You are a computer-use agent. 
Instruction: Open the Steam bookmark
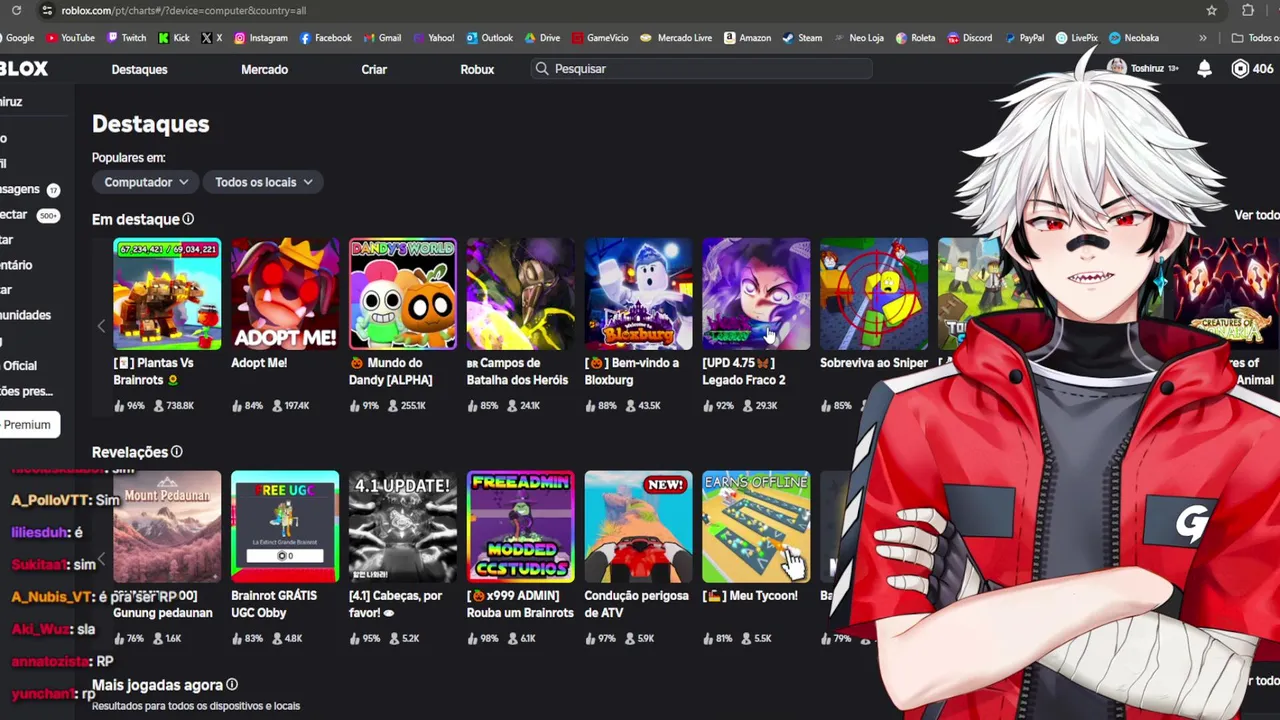coord(802,38)
